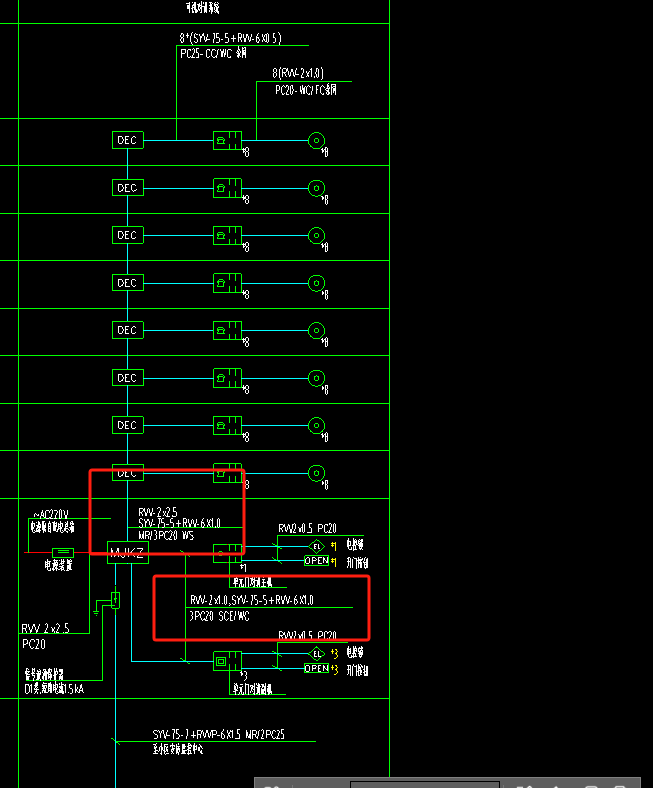Select the MR/3PC20 WS label
653x788 pixels.
[x=166, y=536]
